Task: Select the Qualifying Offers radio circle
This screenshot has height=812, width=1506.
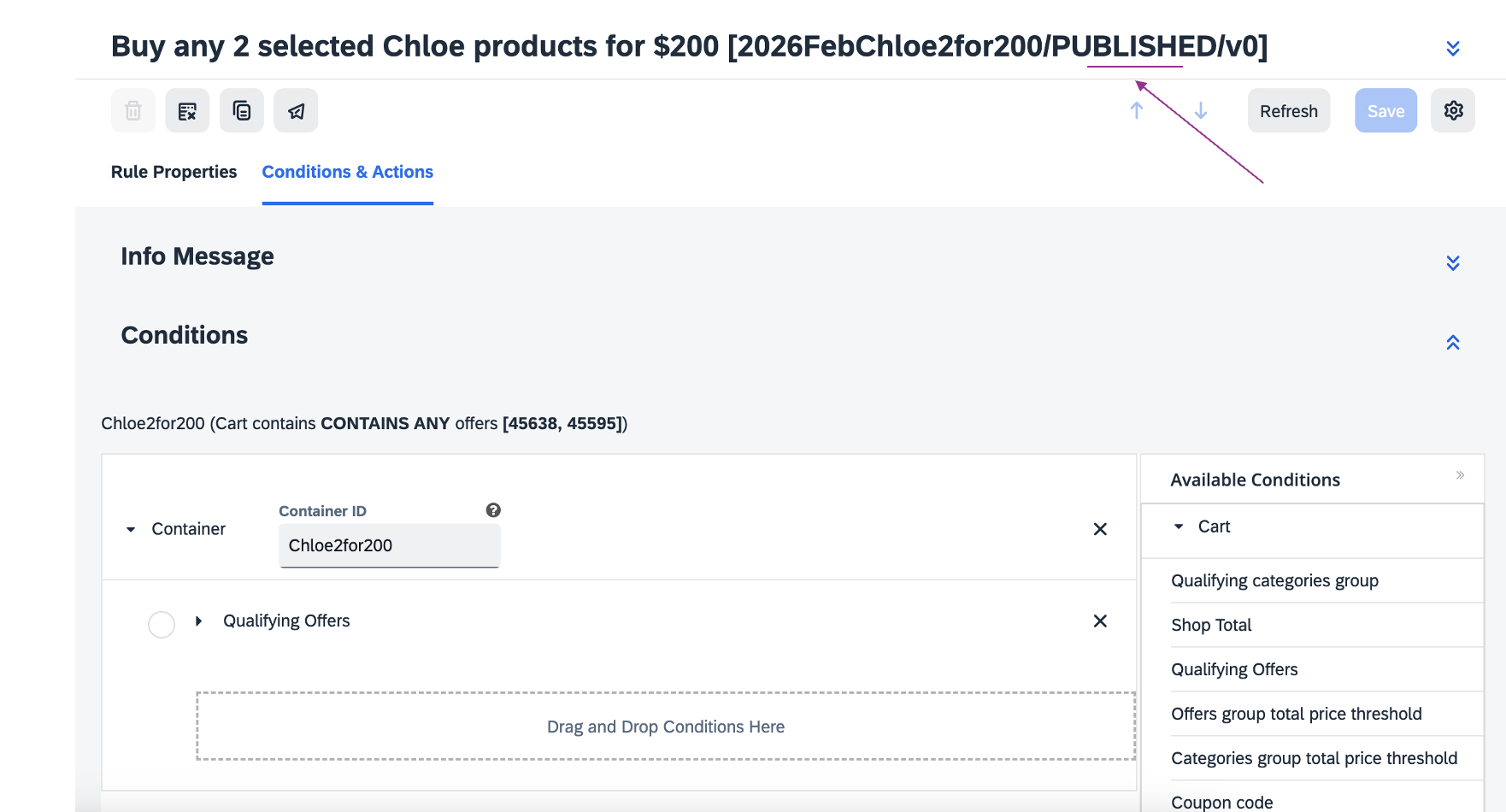Action: coord(162,625)
